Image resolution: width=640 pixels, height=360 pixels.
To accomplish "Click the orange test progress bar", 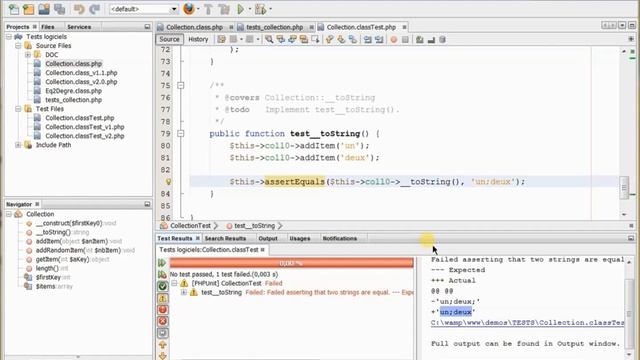I will (x=291, y=263).
